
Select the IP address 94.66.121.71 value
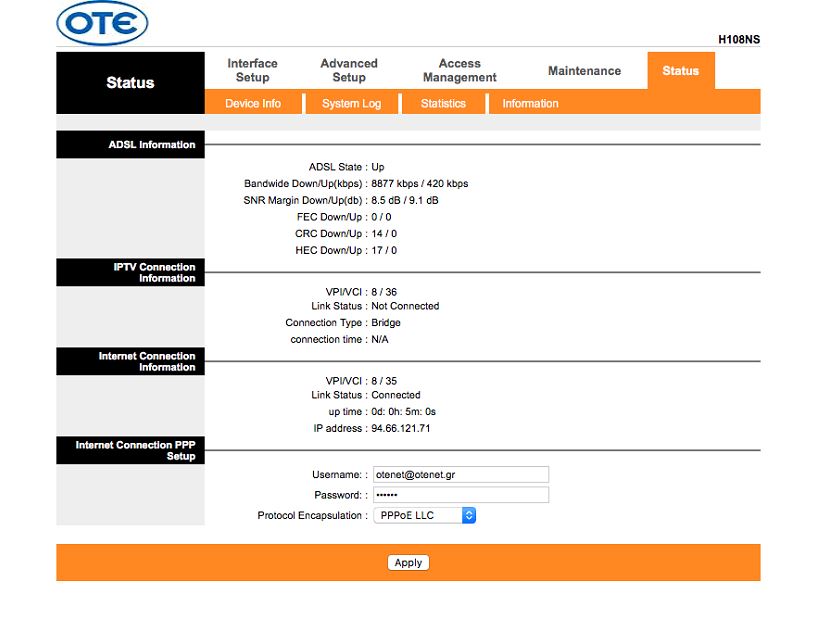click(x=401, y=428)
